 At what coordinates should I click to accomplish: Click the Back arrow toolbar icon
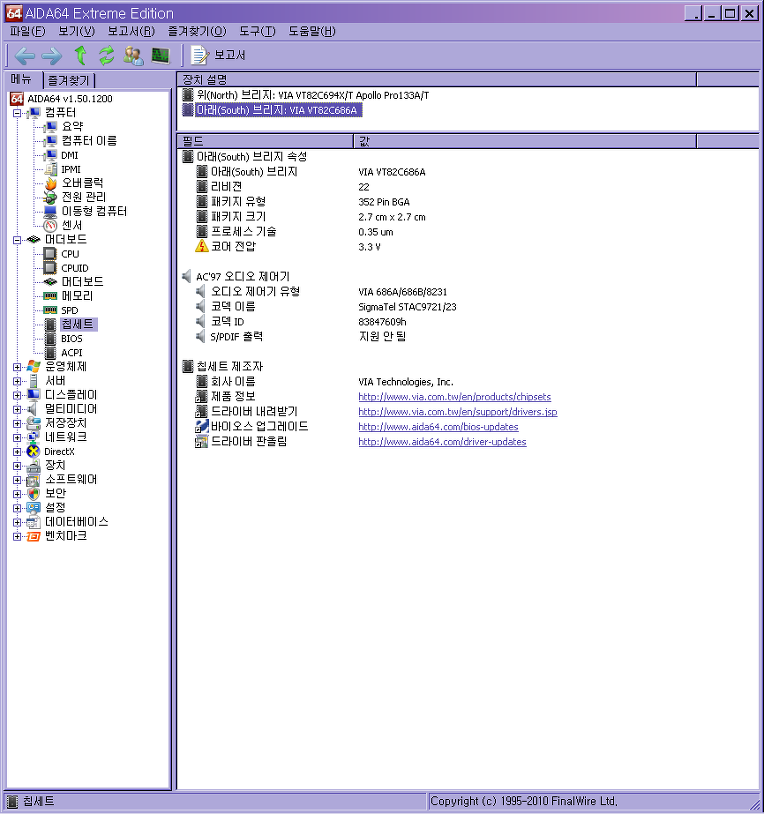(x=24, y=56)
